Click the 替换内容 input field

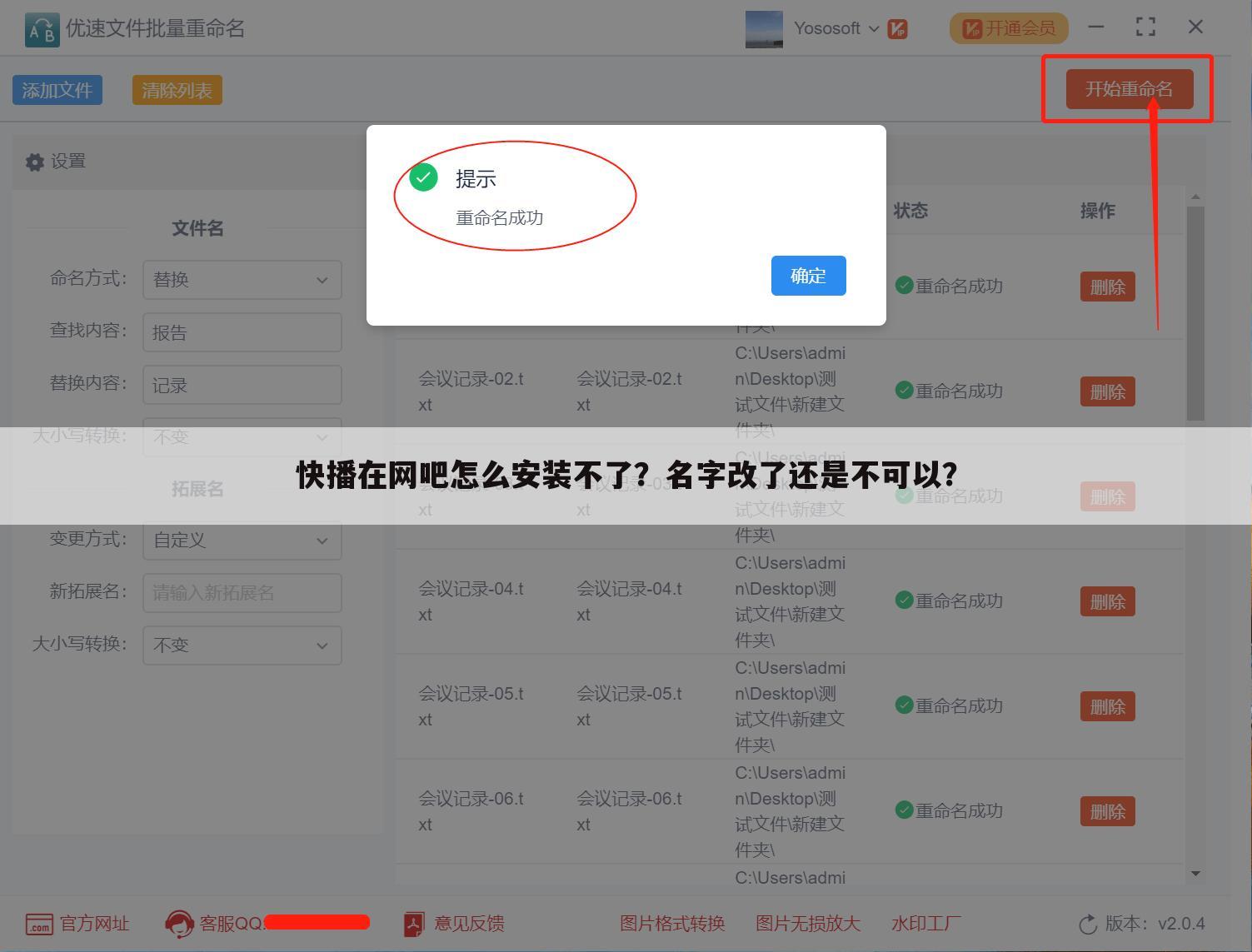coord(242,385)
